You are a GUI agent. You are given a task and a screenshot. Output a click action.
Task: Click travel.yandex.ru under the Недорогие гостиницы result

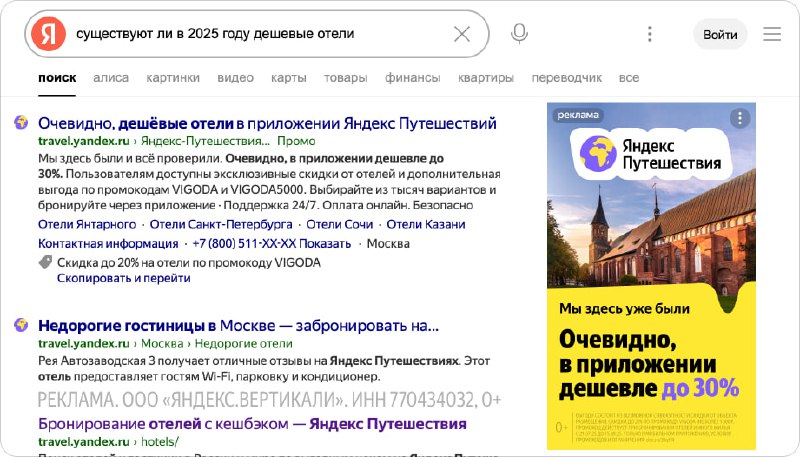click(x=84, y=343)
